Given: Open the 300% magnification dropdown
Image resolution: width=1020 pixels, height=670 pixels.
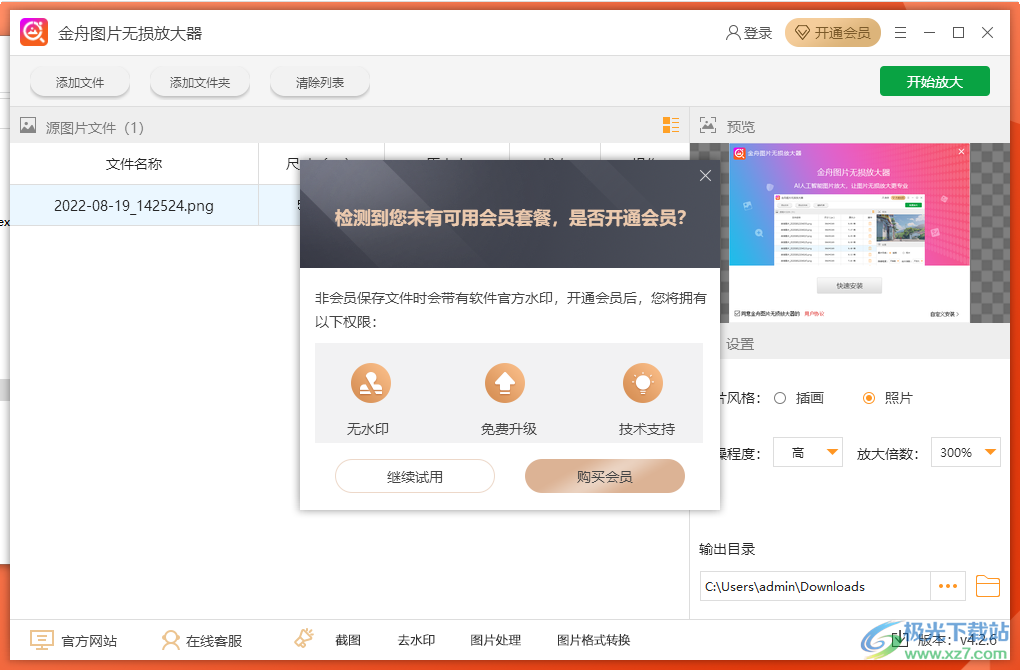Looking at the screenshot, I should point(966,452).
